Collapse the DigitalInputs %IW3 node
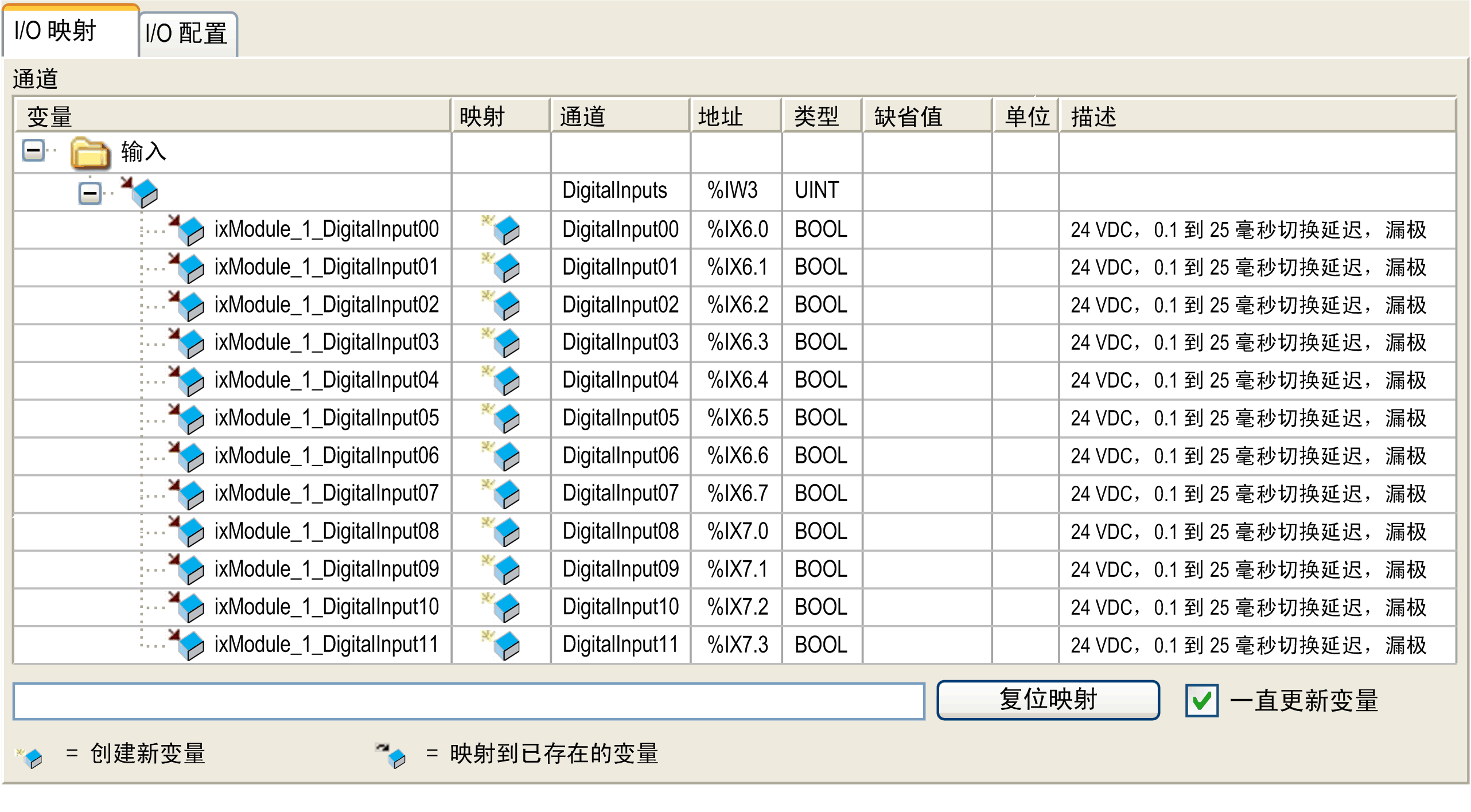The image size is (1471, 812). pyautogui.click(x=89, y=193)
